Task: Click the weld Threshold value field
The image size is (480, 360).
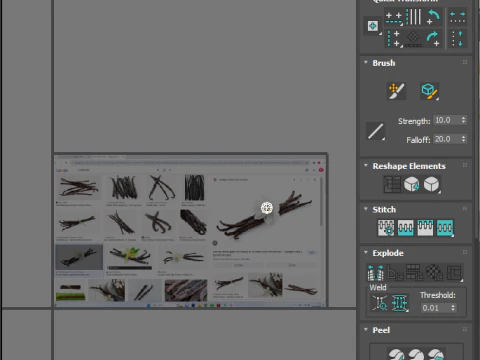Action: 435,308
